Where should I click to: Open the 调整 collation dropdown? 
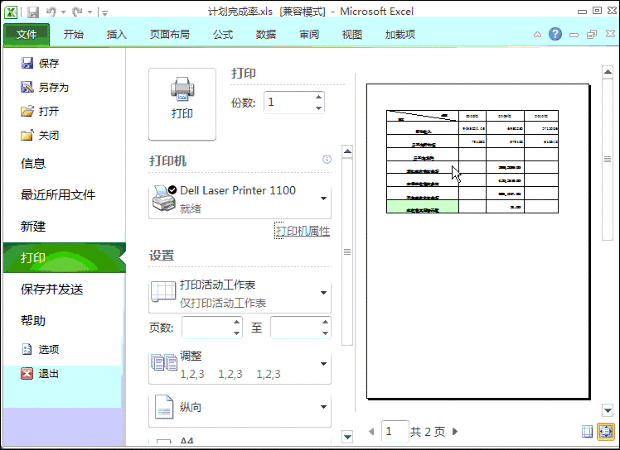point(240,365)
